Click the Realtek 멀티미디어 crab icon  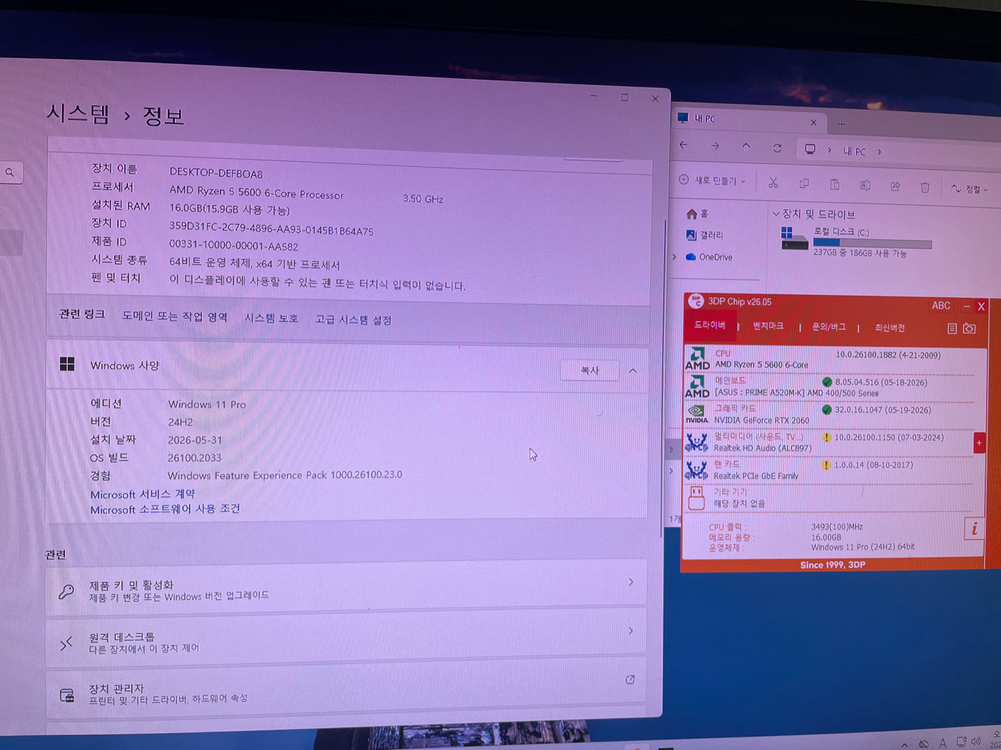696,442
